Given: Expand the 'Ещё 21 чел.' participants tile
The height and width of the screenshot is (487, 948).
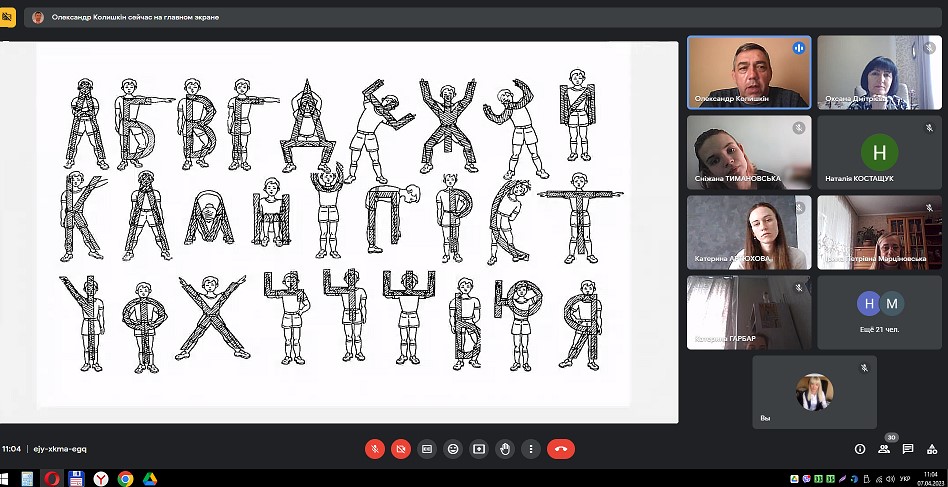Looking at the screenshot, I should (x=879, y=312).
